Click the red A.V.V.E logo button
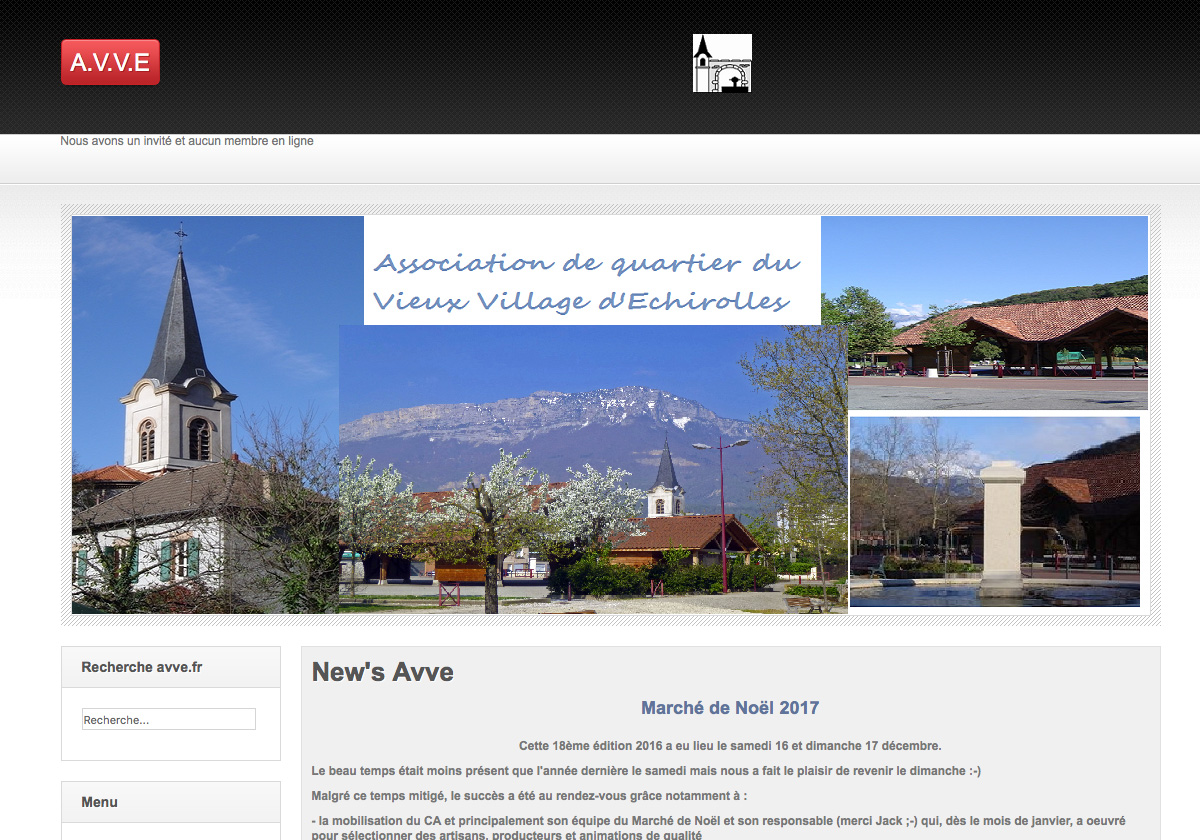This screenshot has height=840, width=1200. click(110, 62)
